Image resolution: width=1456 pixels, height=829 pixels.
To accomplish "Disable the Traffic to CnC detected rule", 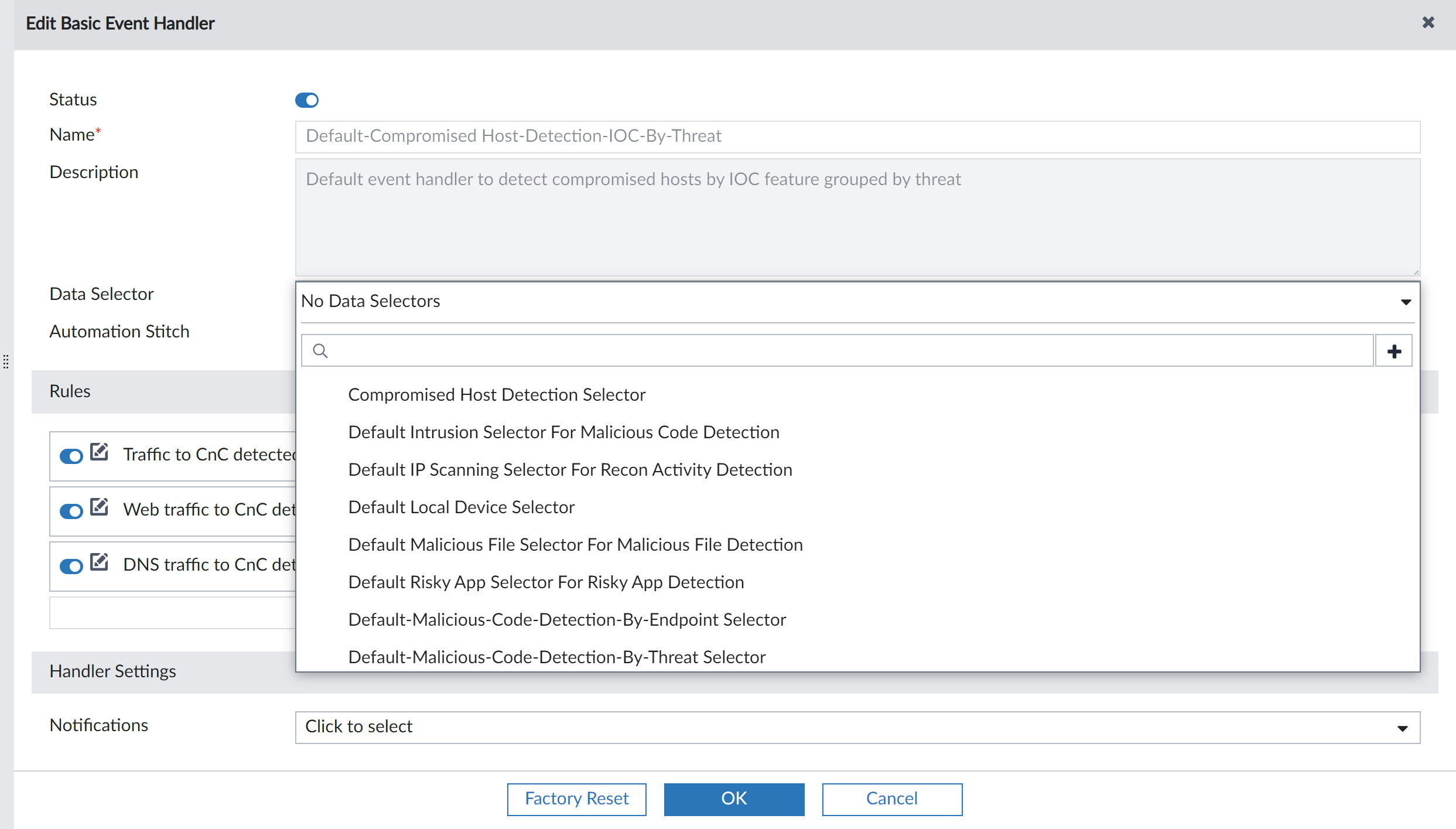I will 71,456.
